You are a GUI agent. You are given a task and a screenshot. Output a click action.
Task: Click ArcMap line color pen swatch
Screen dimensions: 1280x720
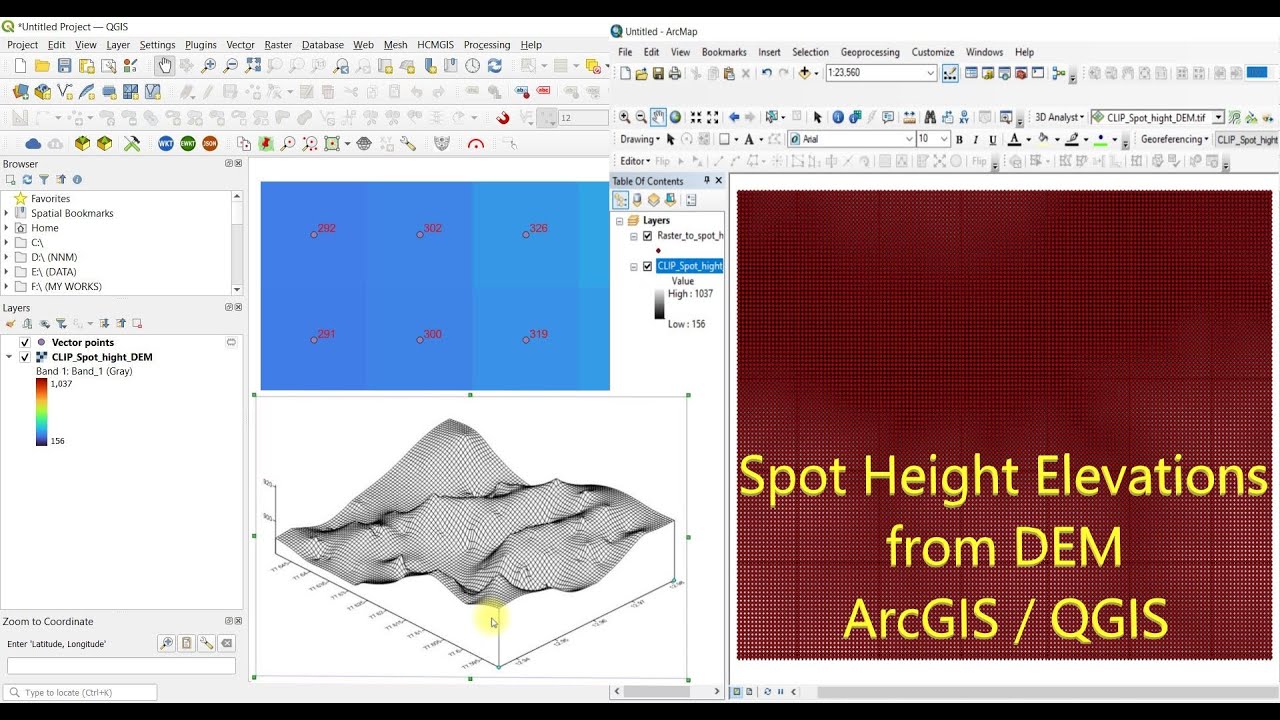pyautogui.click(x=1072, y=140)
